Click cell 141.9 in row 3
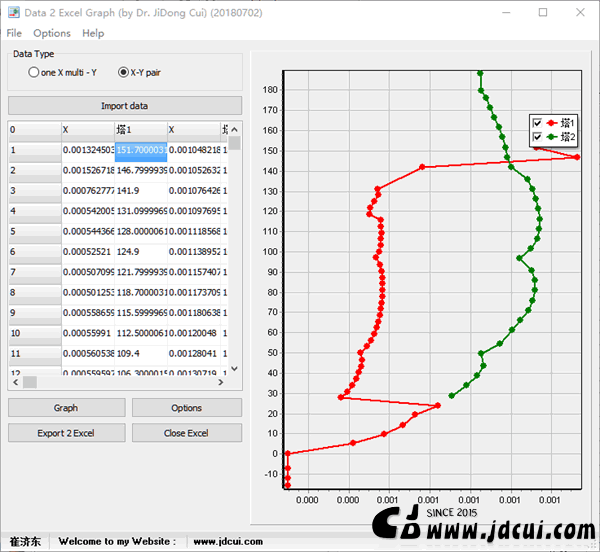 [141, 191]
